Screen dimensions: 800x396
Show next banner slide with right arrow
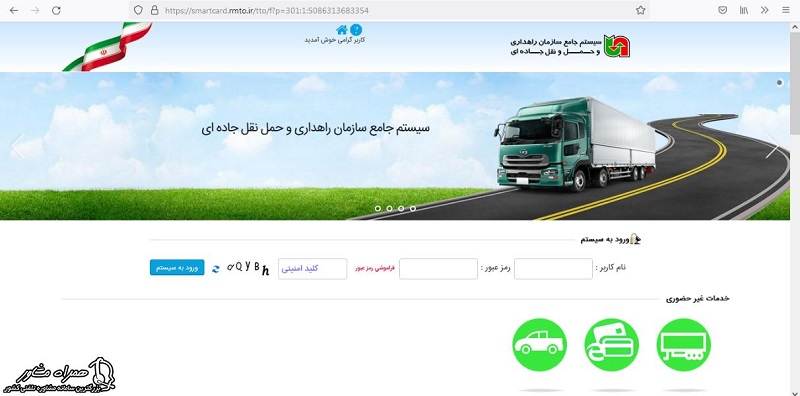[772, 146]
